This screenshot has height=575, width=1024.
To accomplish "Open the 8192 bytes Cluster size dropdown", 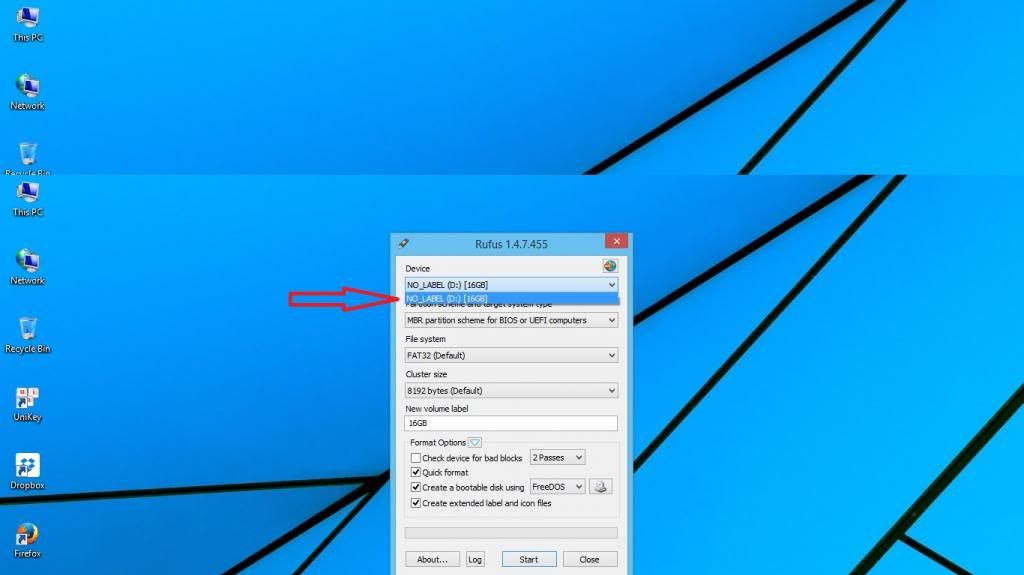I will (x=511, y=391).
